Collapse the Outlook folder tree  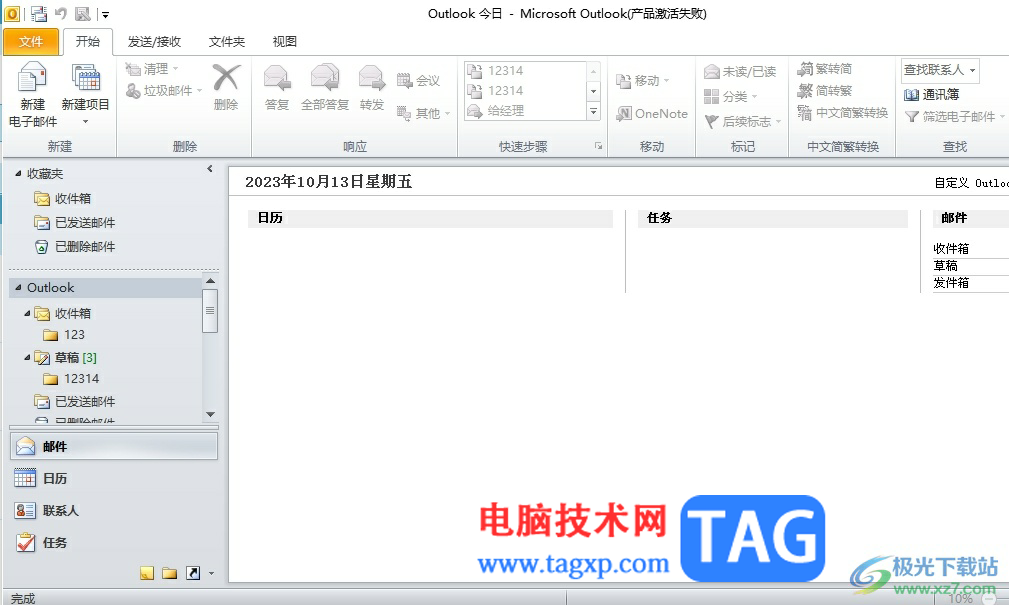click(x=18, y=288)
